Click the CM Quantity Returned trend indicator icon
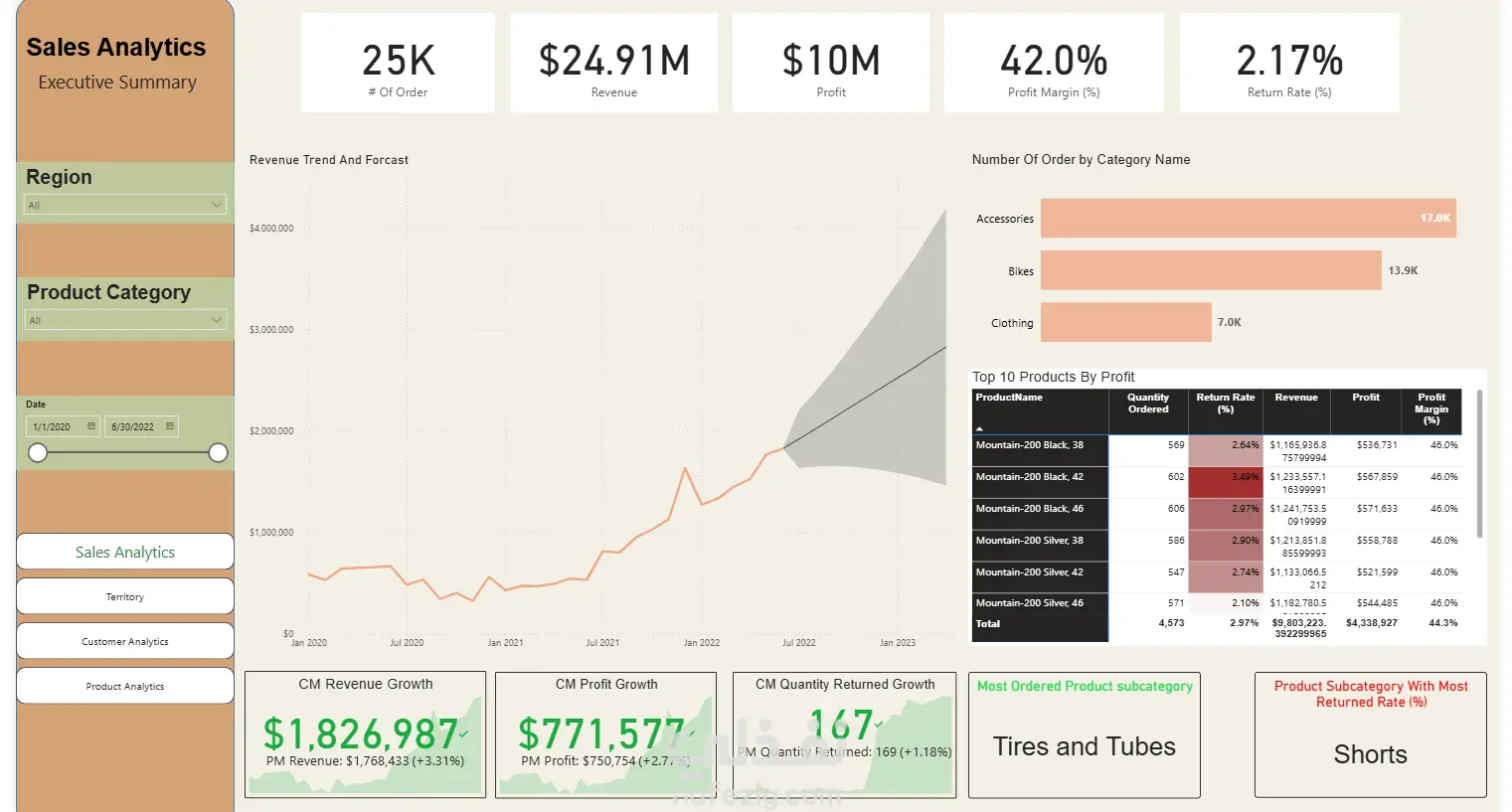The width and height of the screenshot is (1512, 812). [878, 724]
